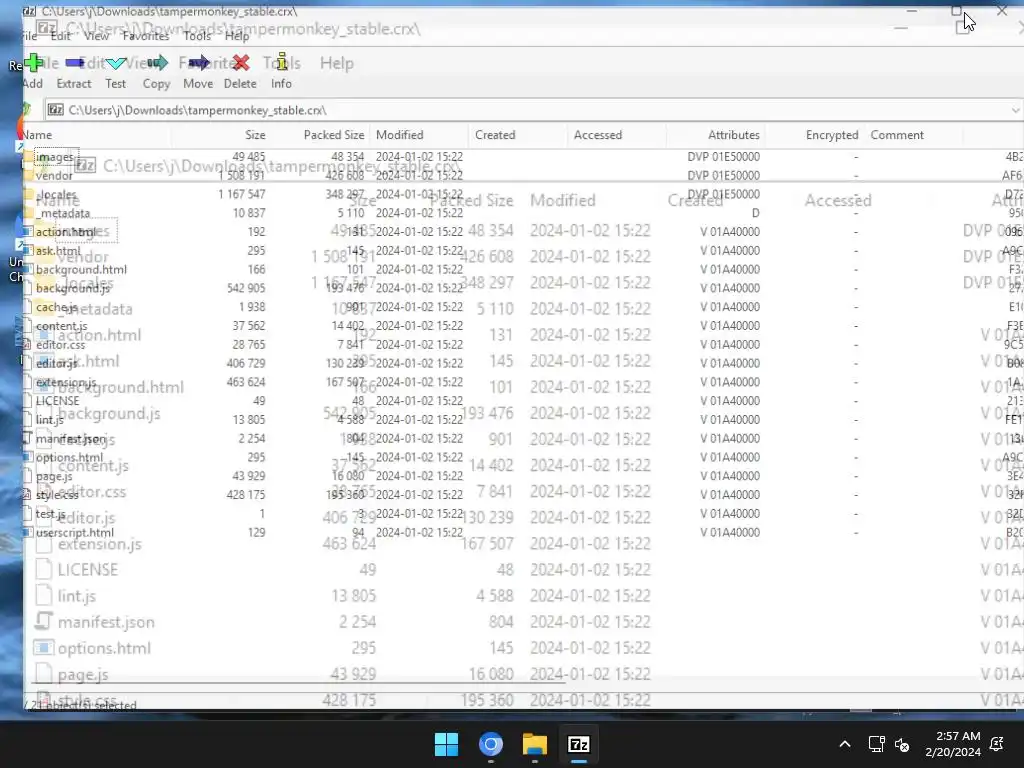Screen dimensions: 1024x768
Task: Sort by the Encrypted column header
Action: tap(814, 135)
